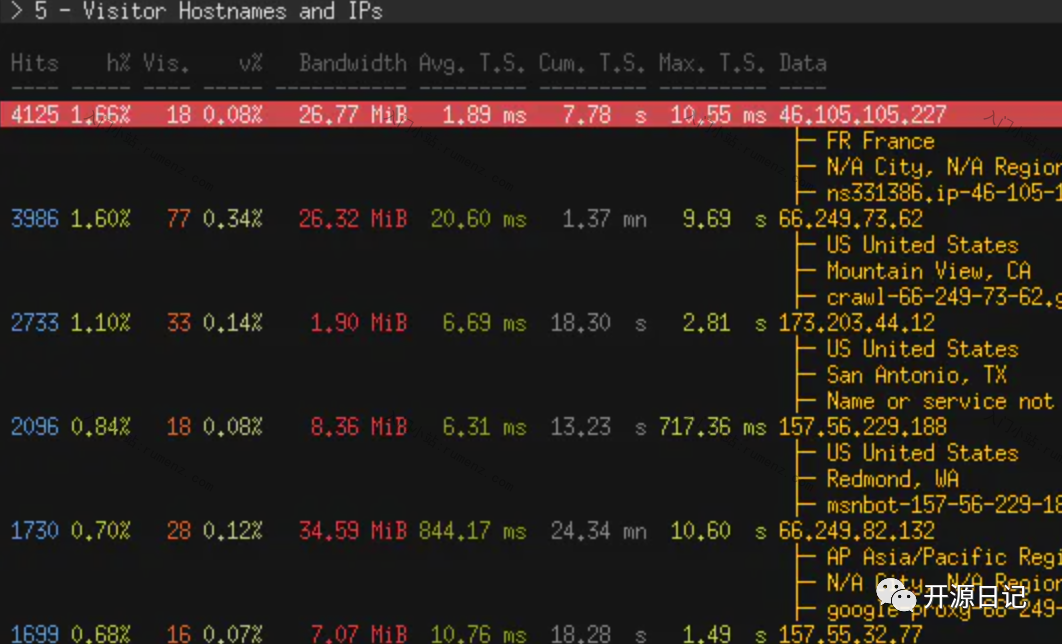Image resolution: width=1062 pixels, height=644 pixels.
Task: Click average time 1.89 ms
Action: tap(484, 114)
